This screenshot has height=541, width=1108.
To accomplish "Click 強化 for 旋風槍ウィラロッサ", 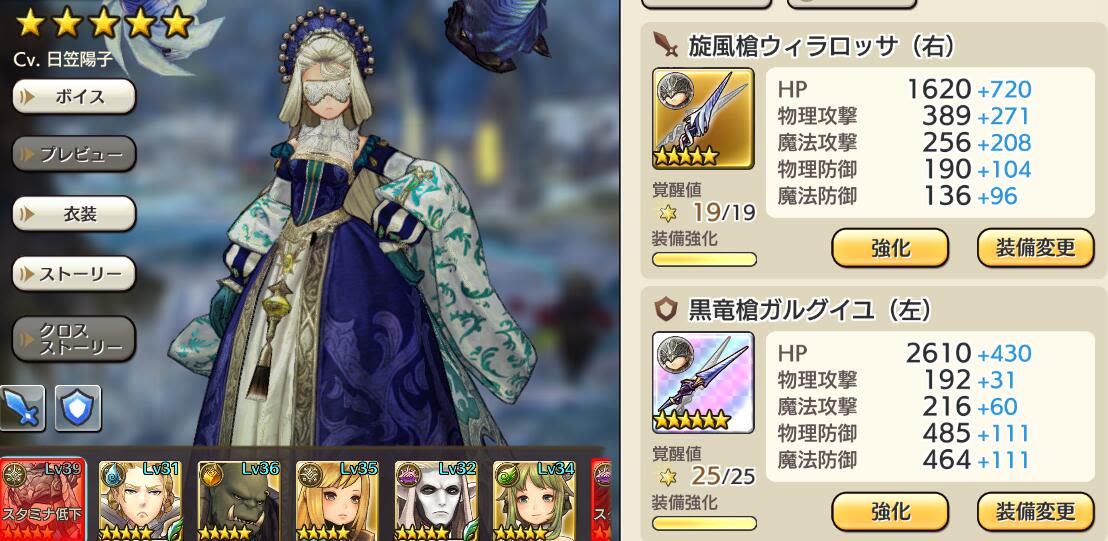I will pos(890,248).
